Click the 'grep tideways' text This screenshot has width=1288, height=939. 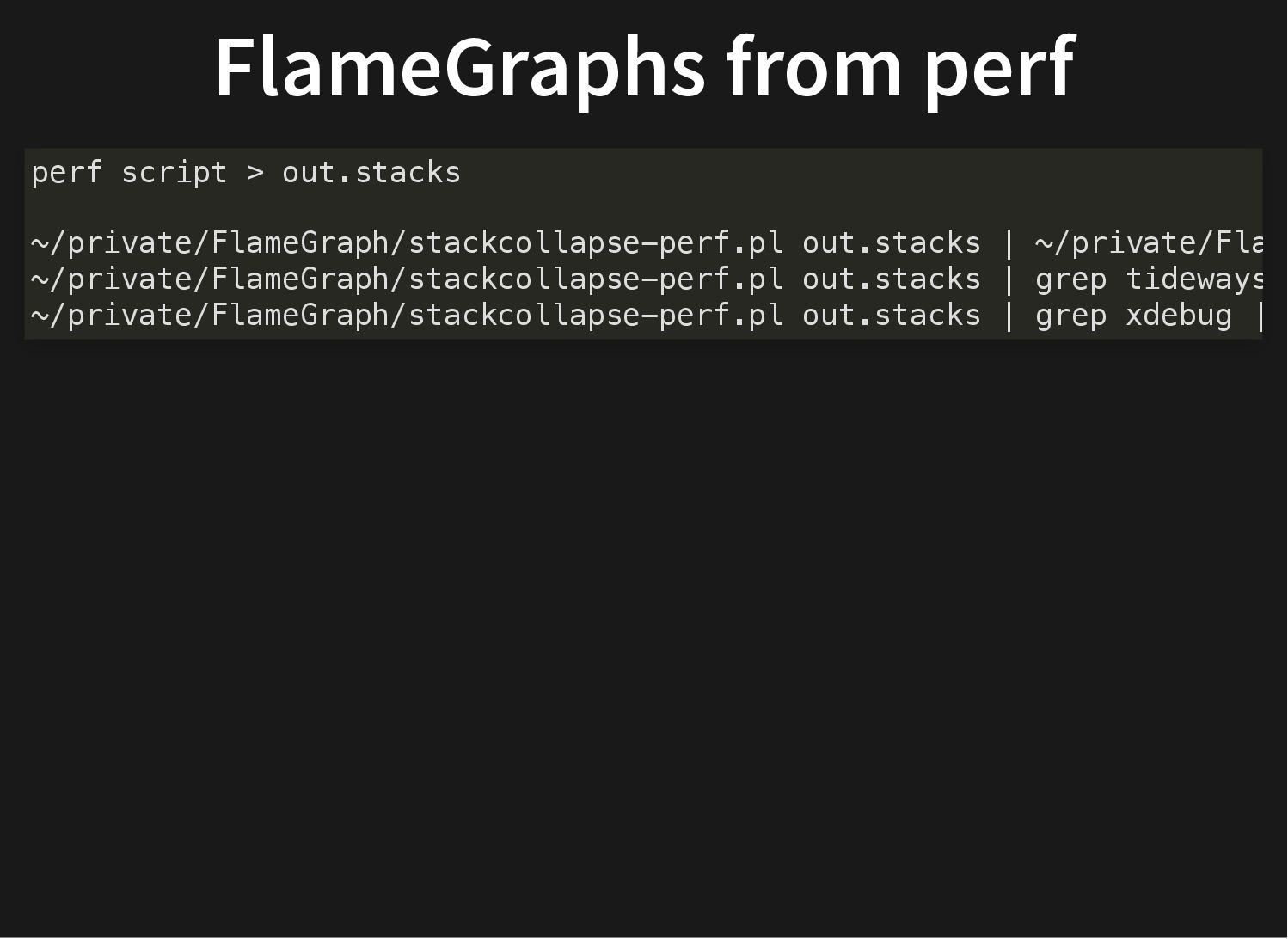[x=1149, y=279]
